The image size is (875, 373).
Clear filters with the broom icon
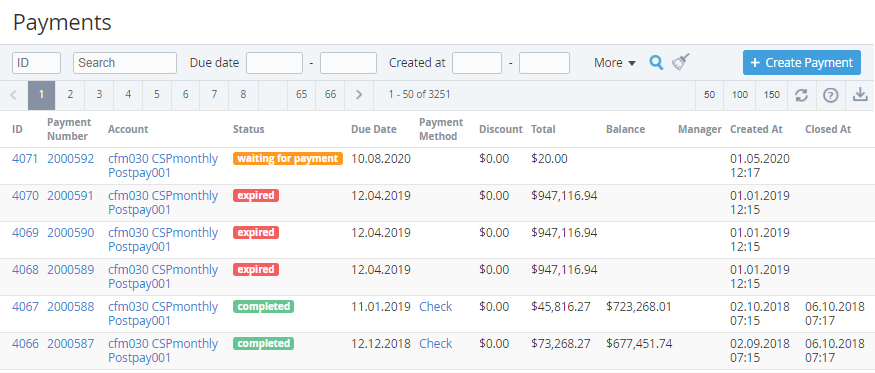tap(681, 62)
